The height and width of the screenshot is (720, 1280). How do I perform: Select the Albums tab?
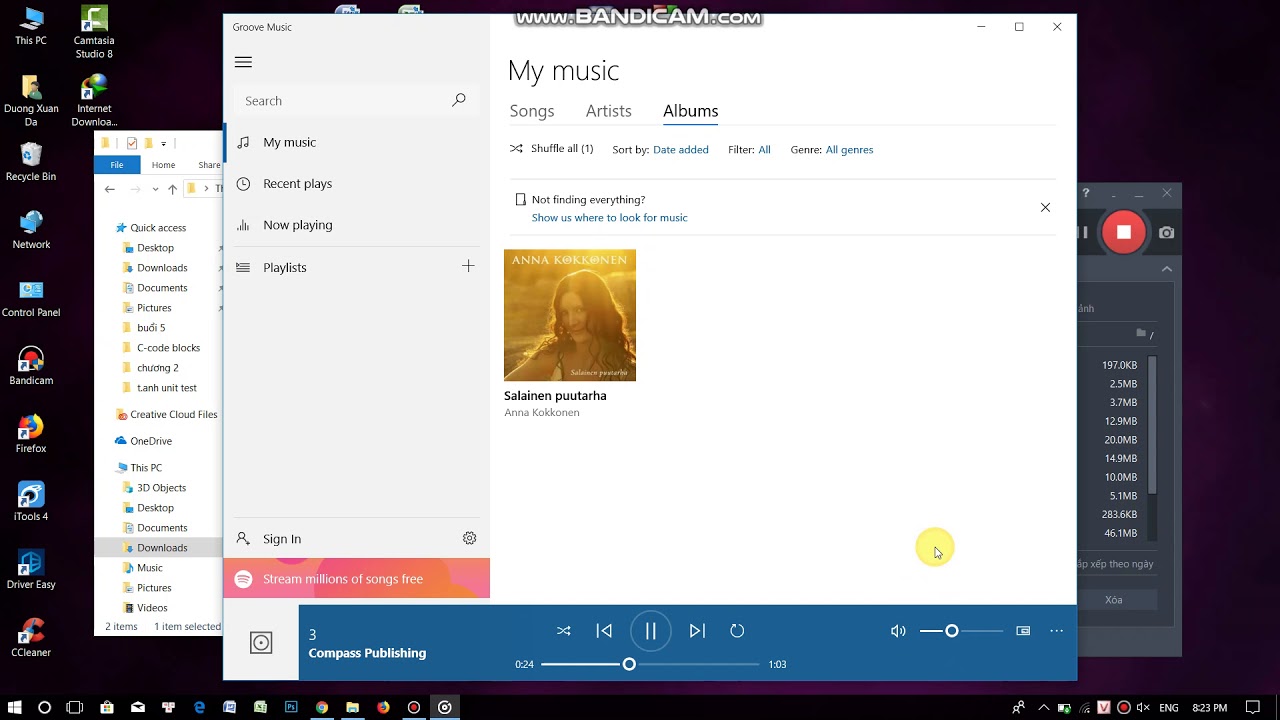(x=690, y=111)
